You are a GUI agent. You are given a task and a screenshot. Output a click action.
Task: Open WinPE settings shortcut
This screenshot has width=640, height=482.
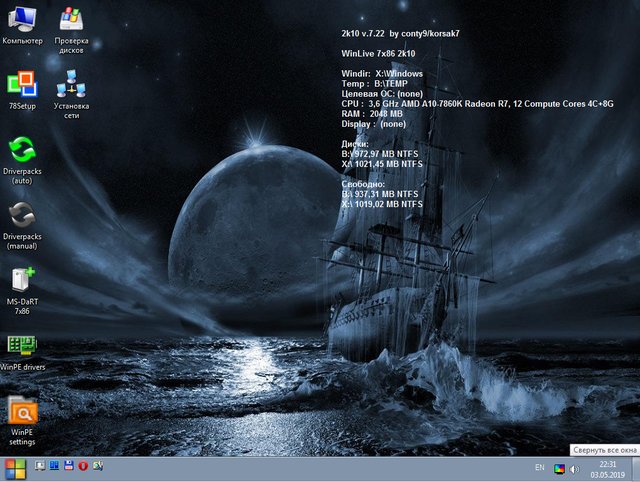[x=22, y=411]
